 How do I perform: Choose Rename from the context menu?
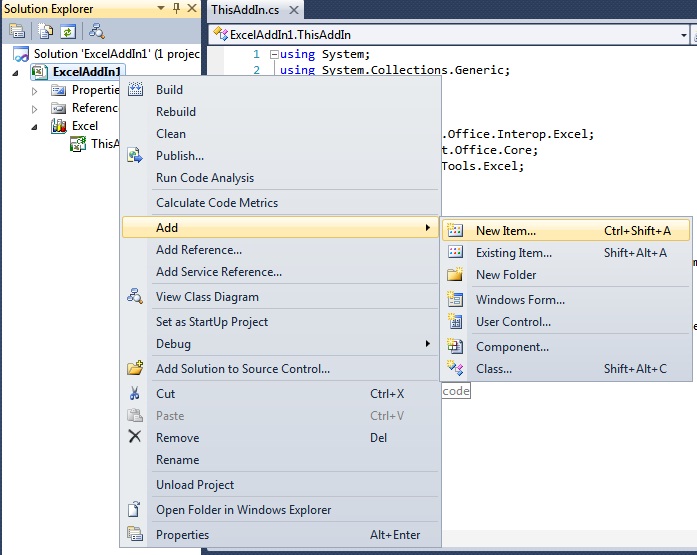[x=280, y=460]
